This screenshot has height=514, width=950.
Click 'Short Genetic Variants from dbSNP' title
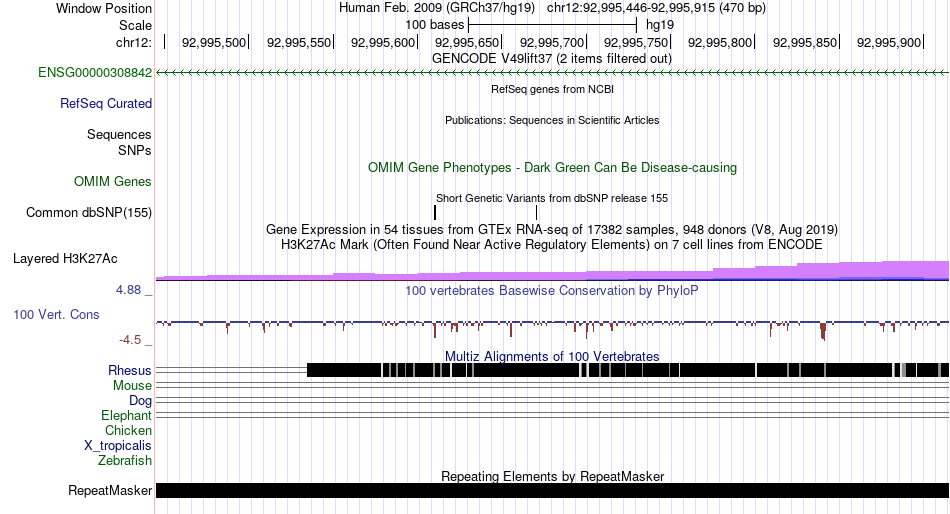pyautogui.click(x=552, y=198)
